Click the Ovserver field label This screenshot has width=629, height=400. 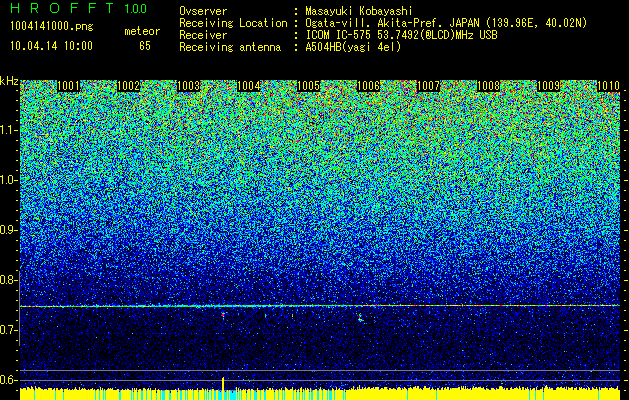coord(203,11)
